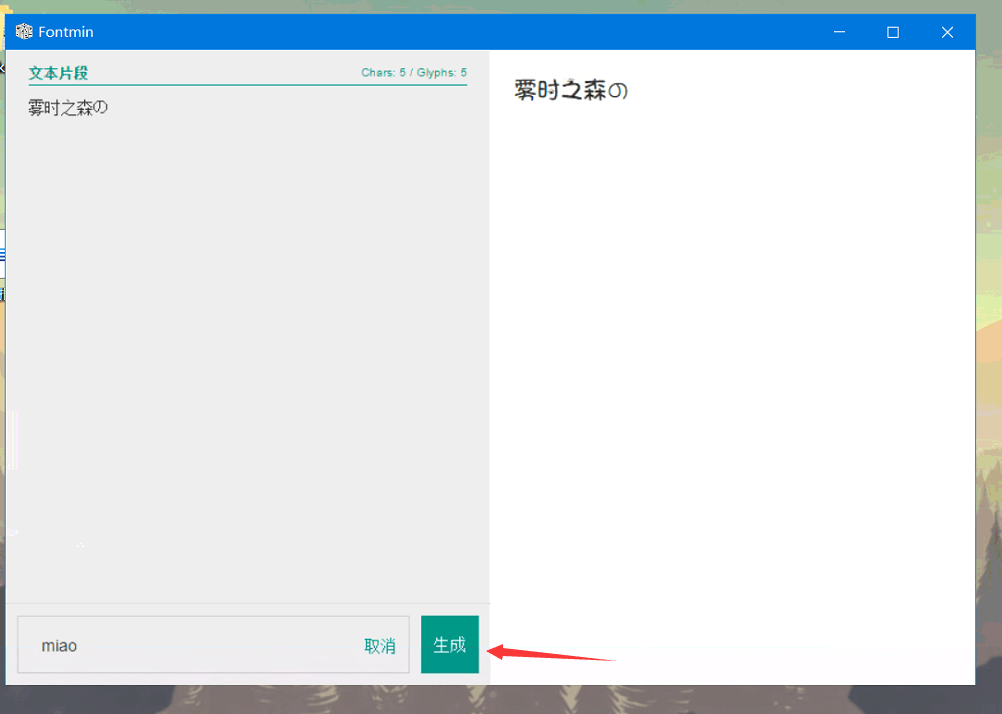Click the Chars: 5 / Glyphs: 5 counter
Screen dimensions: 1002x714
pyautogui.click(x=414, y=73)
